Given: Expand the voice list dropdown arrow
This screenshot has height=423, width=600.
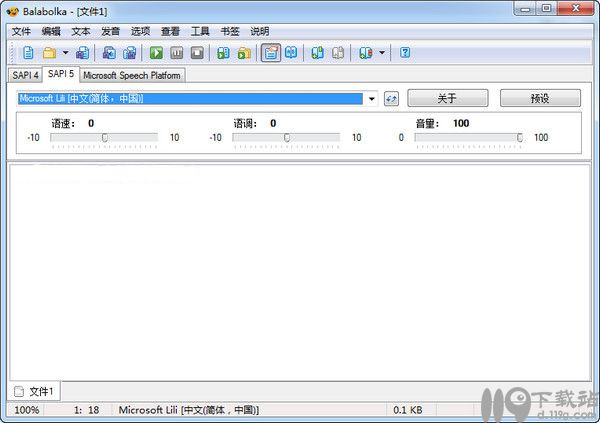Looking at the screenshot, I should tap(372, 99).
